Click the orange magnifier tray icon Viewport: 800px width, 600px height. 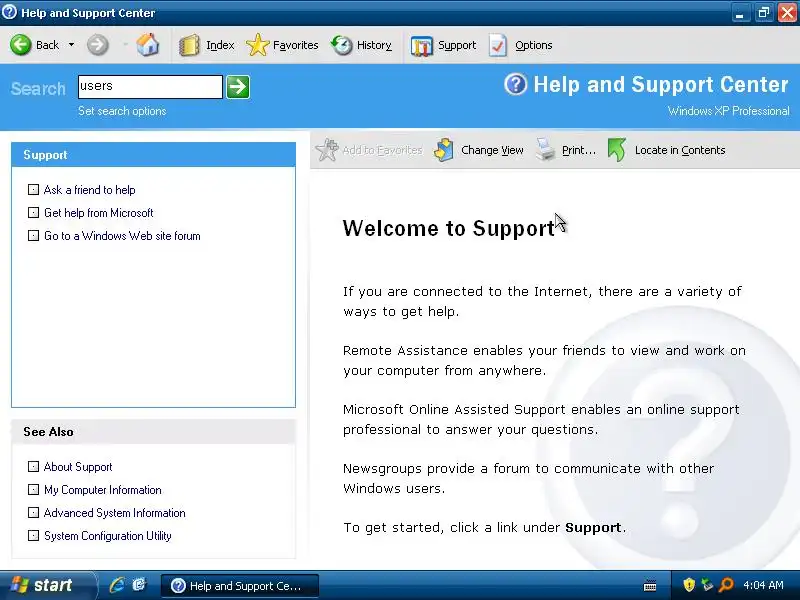[726, 585]
